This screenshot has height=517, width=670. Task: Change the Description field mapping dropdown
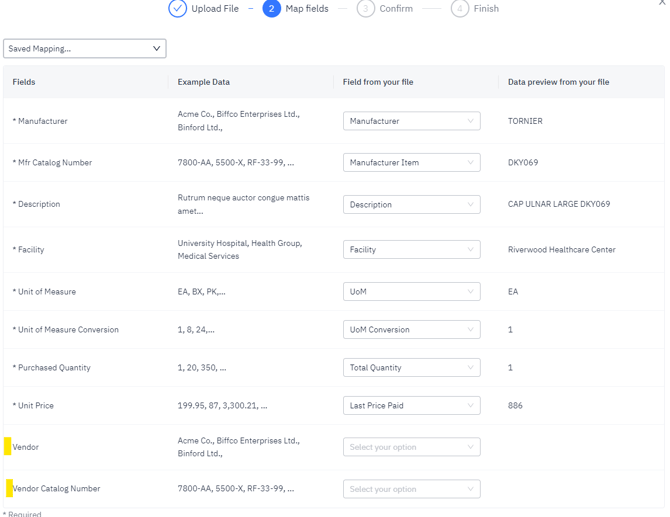pyautogui.click(x=411, y=204)
